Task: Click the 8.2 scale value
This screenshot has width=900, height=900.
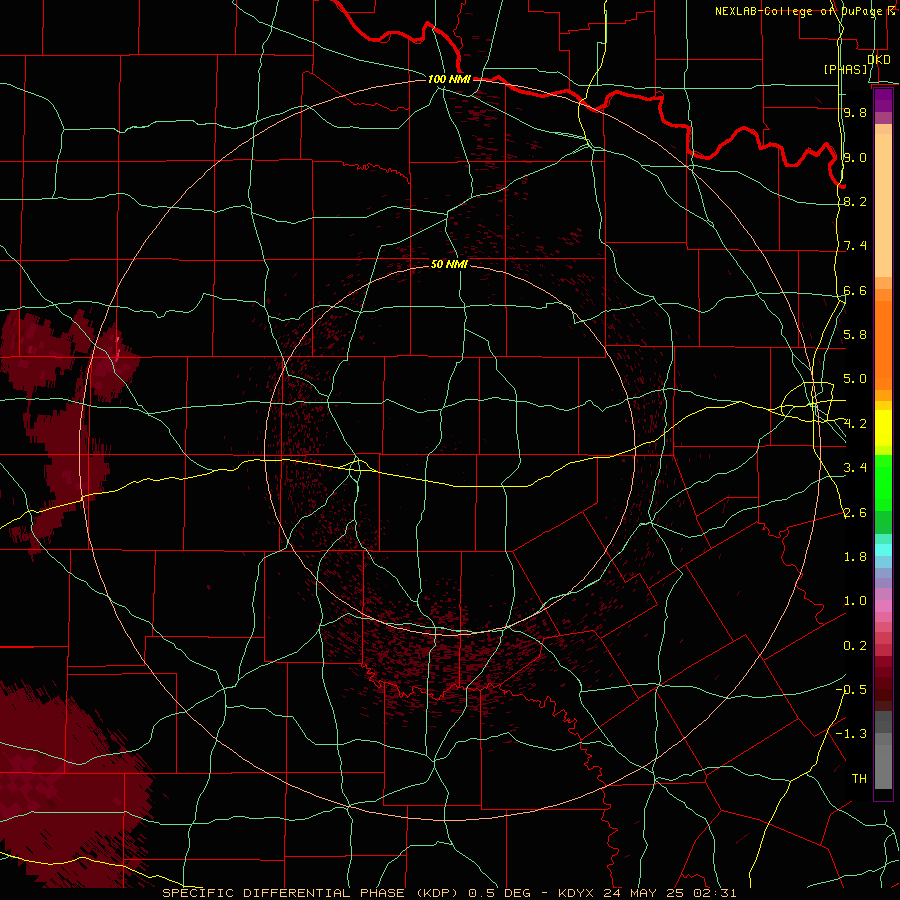Action: click(x=855, y=201)
